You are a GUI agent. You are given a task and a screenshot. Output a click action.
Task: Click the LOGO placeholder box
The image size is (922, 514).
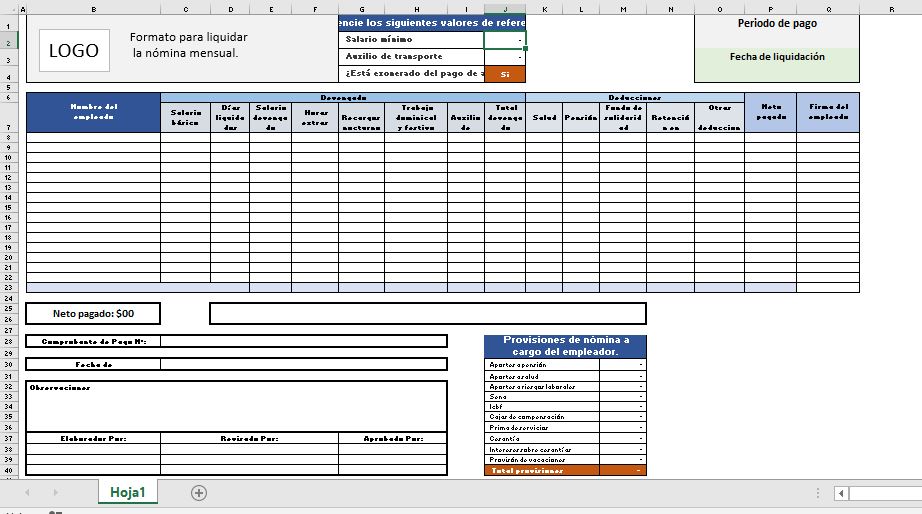pyautogui.click(x=74, y=51)
